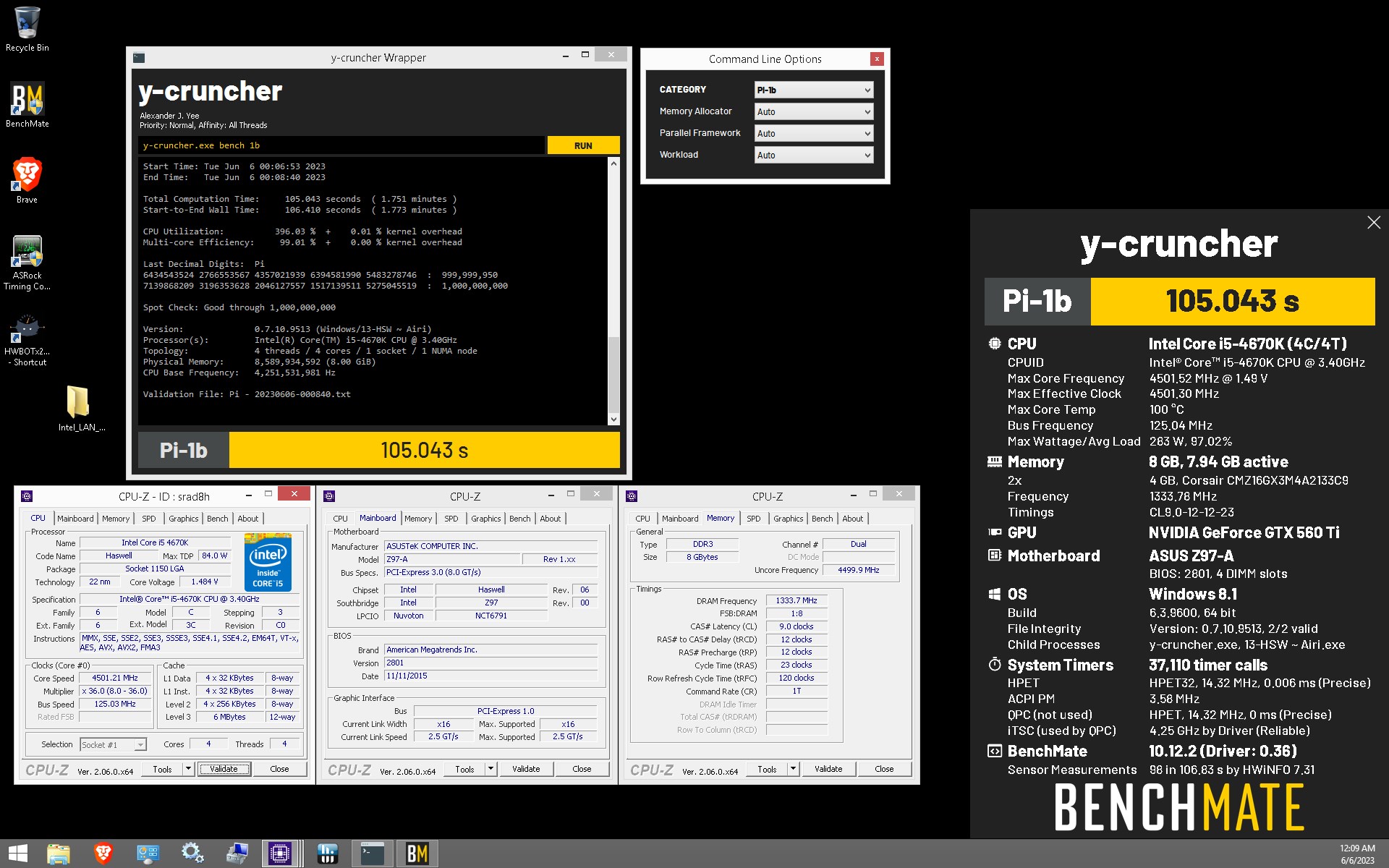Click Tools button in middle CPU-Z window
The image size is (1389, 868).
coord(464,769)
